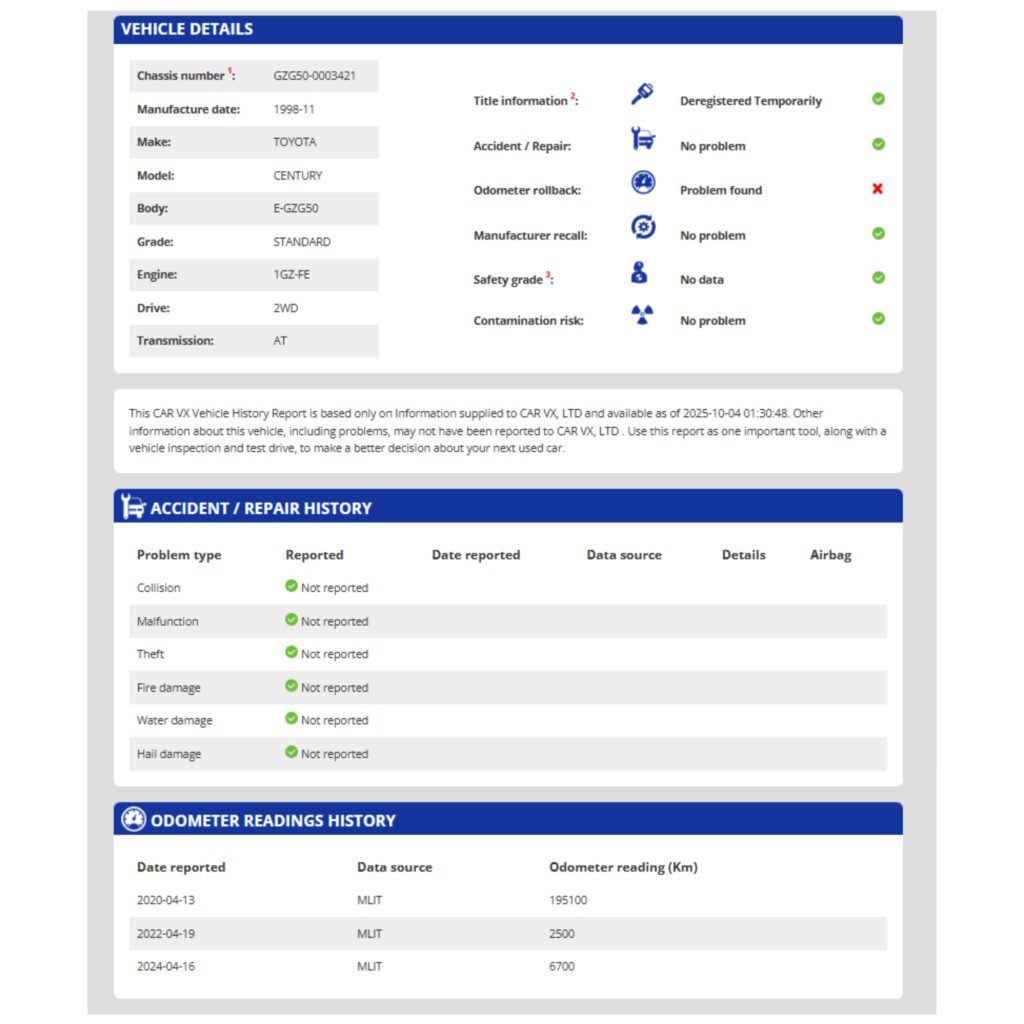The width and height of the screenshot is (1024, 1024).
Task: Open footnote 3 beside Safety grade
Action: [547, 275]
